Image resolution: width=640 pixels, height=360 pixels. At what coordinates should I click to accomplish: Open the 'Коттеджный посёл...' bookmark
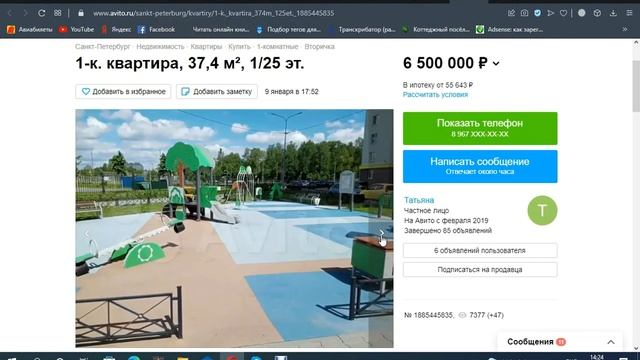pos(436,29)
